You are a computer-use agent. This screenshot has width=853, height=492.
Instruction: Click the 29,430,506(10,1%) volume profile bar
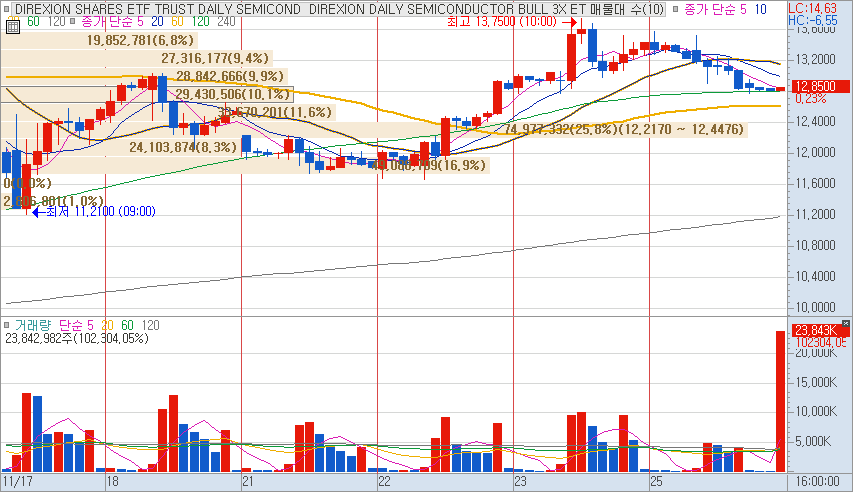(147, 94)
